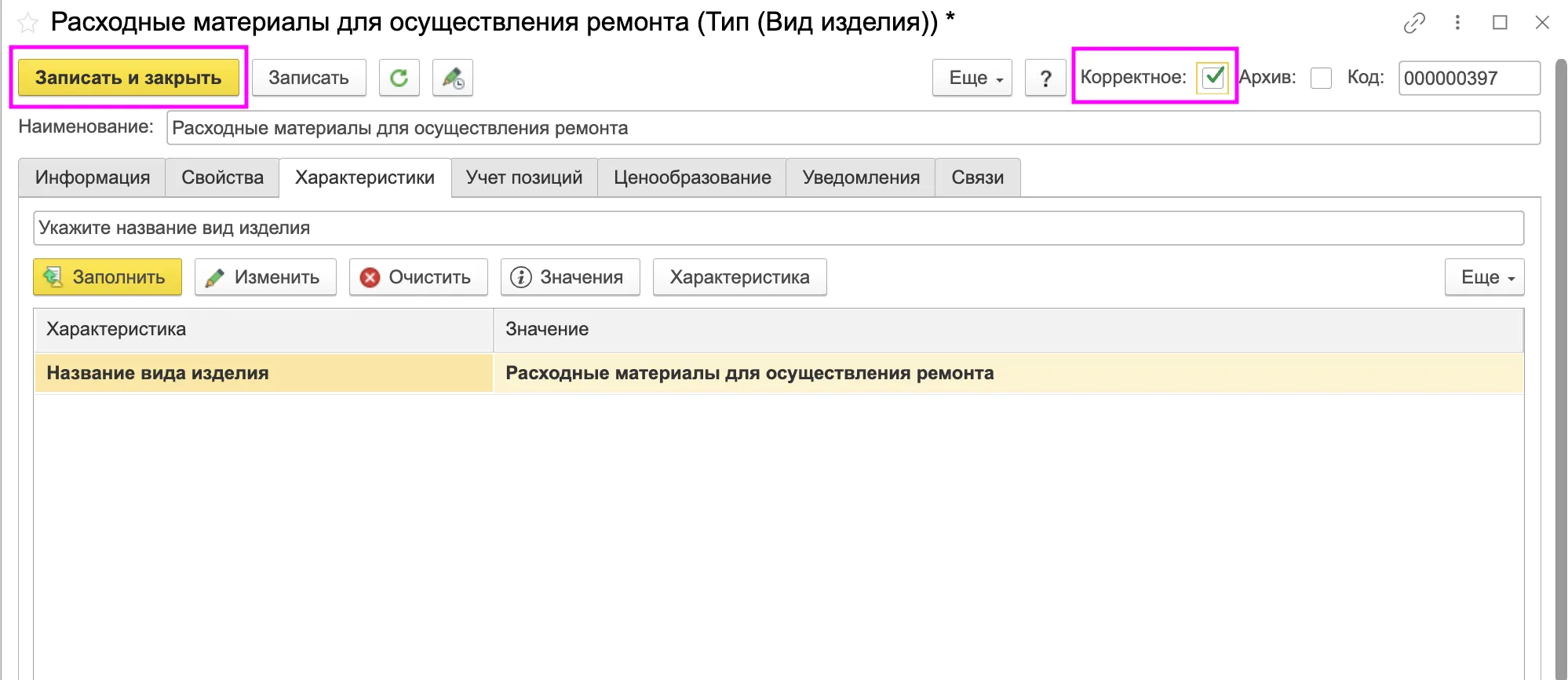Switch to the 'Информация' tab
Screen dimensions: 1568x680
(x=92, y=177)
